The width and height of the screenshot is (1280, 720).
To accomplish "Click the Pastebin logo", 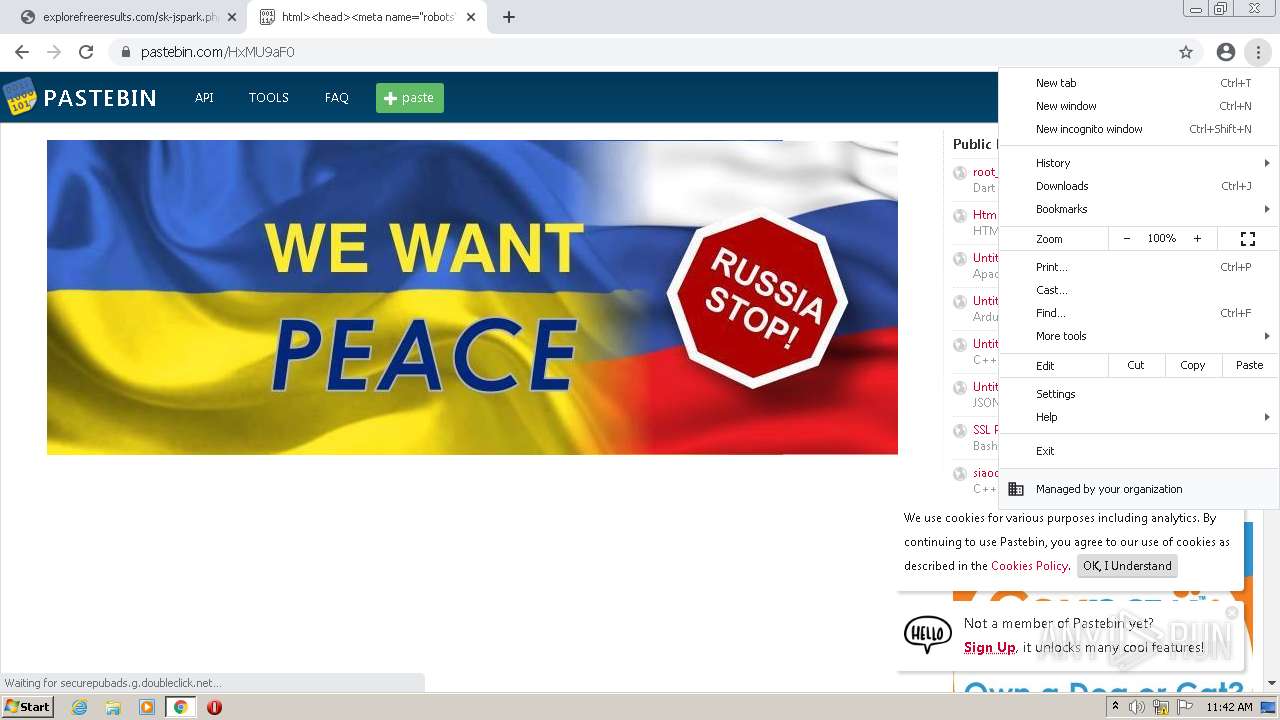I will coord(80,97).
